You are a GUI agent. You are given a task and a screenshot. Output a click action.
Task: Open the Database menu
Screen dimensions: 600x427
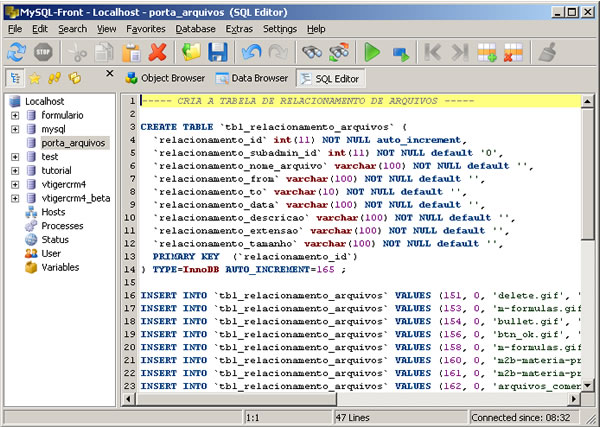coord(195,29)
